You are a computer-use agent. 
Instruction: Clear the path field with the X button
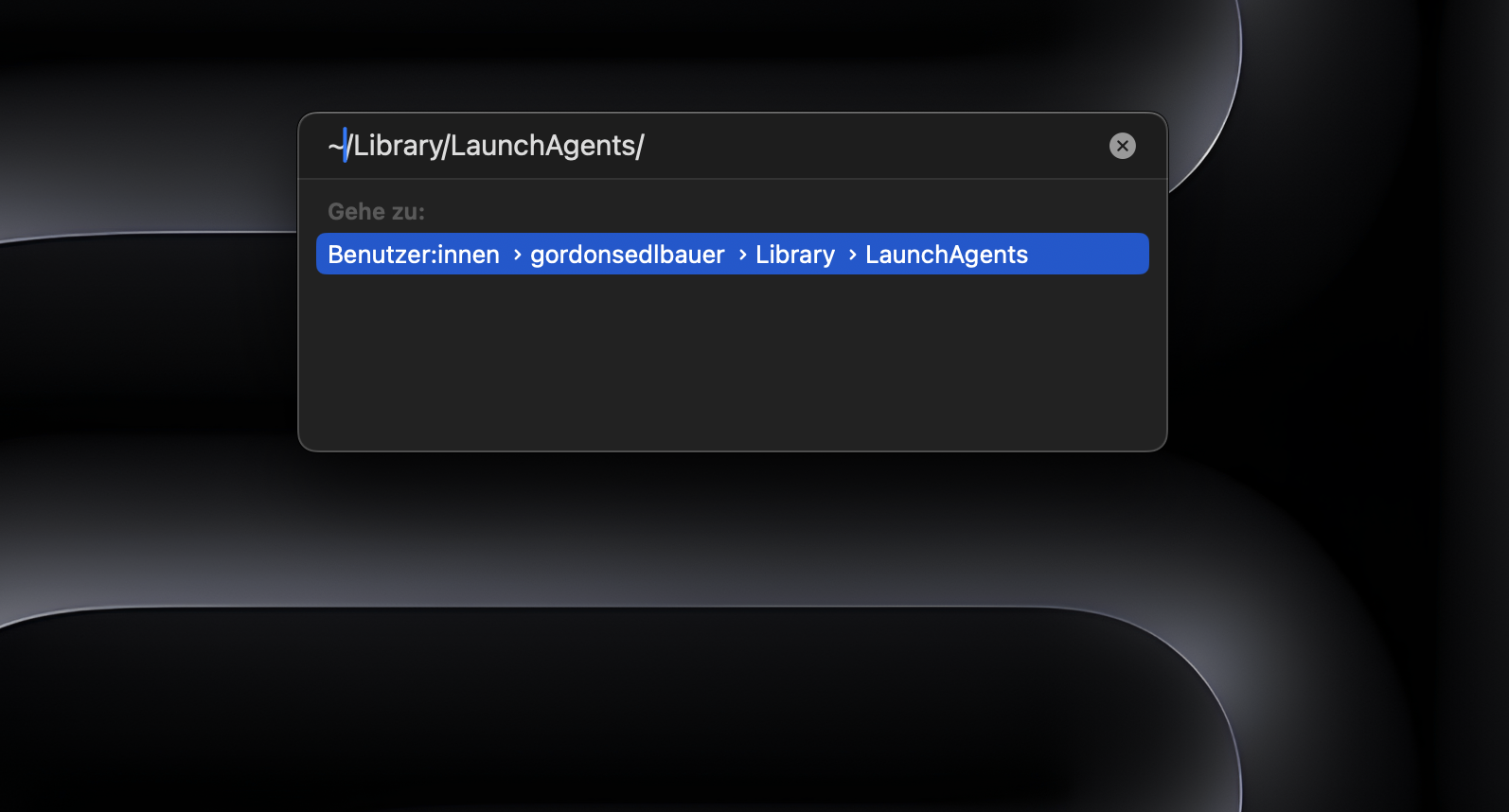(x=1122, y=146)
